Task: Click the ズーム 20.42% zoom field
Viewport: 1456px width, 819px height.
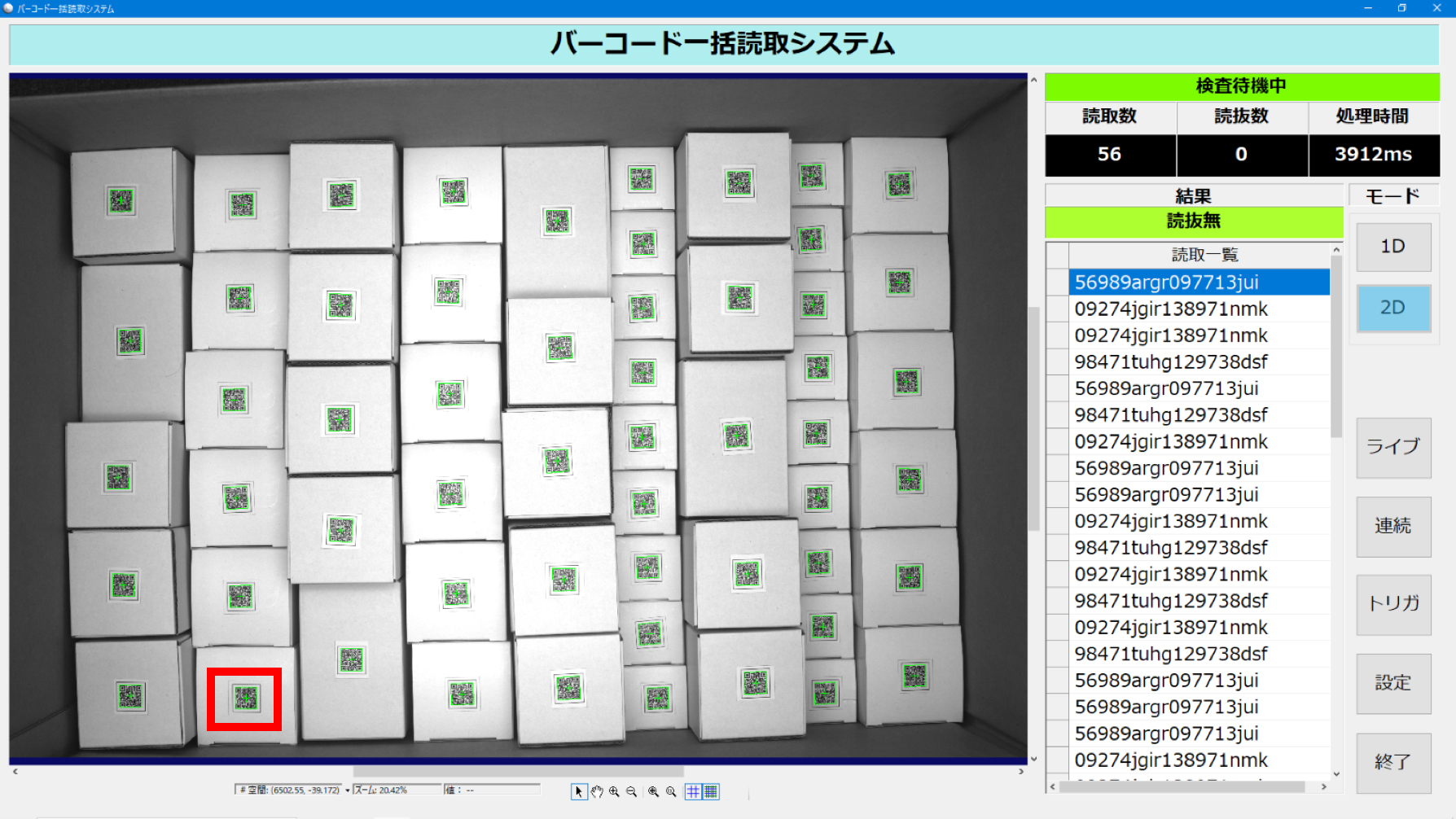Action: click(397, 790)
